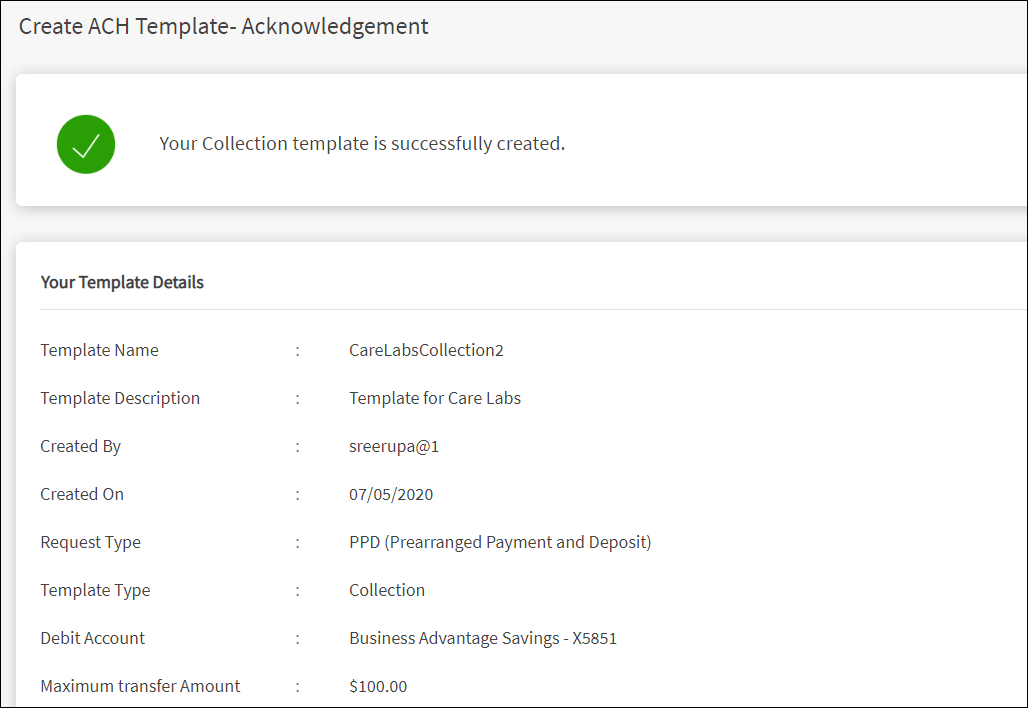Viewport: 1028px width, 708px height.
Task: Select the Collection template type value
Action: [x=387, y=590]
